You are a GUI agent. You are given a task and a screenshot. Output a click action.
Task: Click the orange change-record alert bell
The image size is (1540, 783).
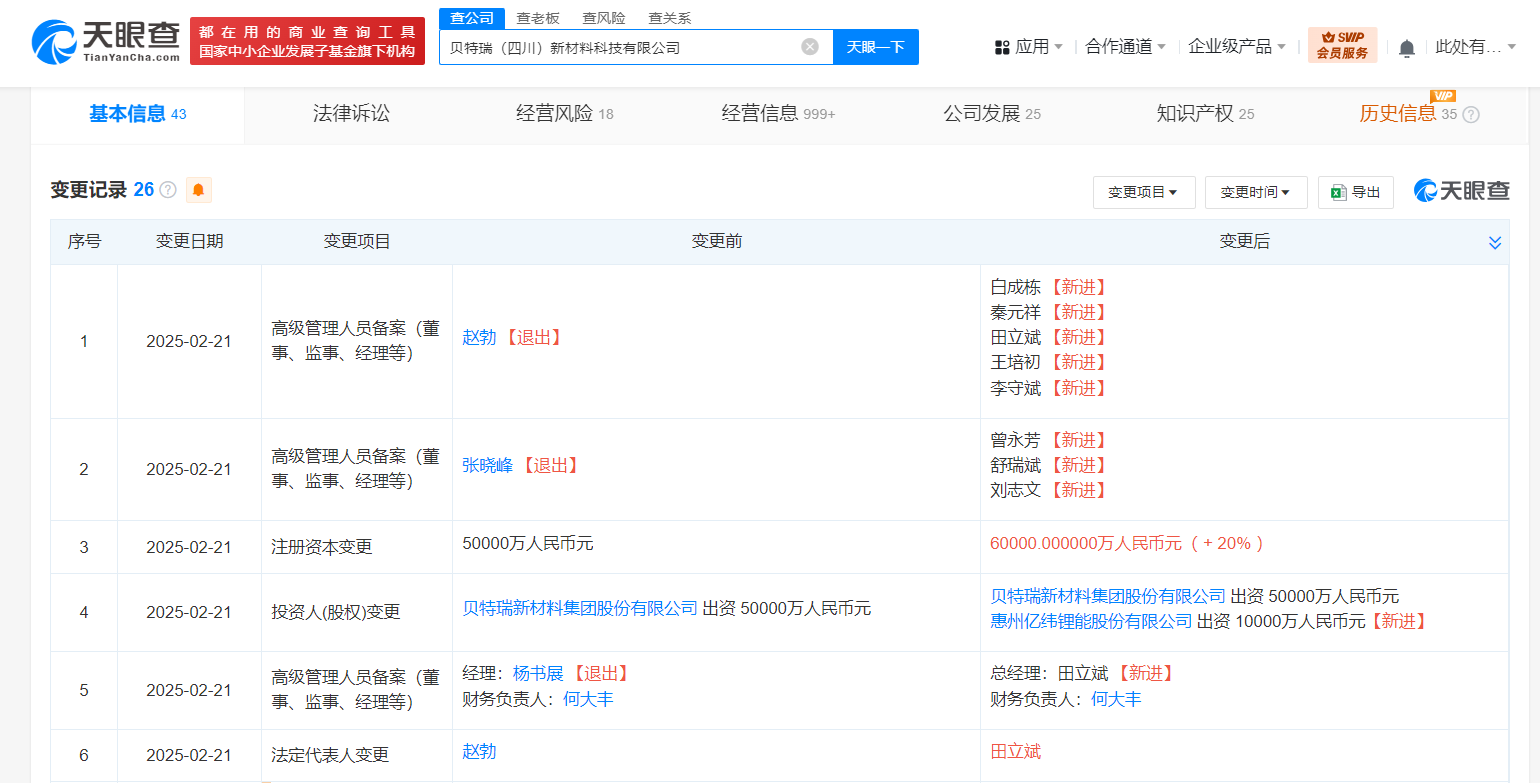[x=198, y=190]
